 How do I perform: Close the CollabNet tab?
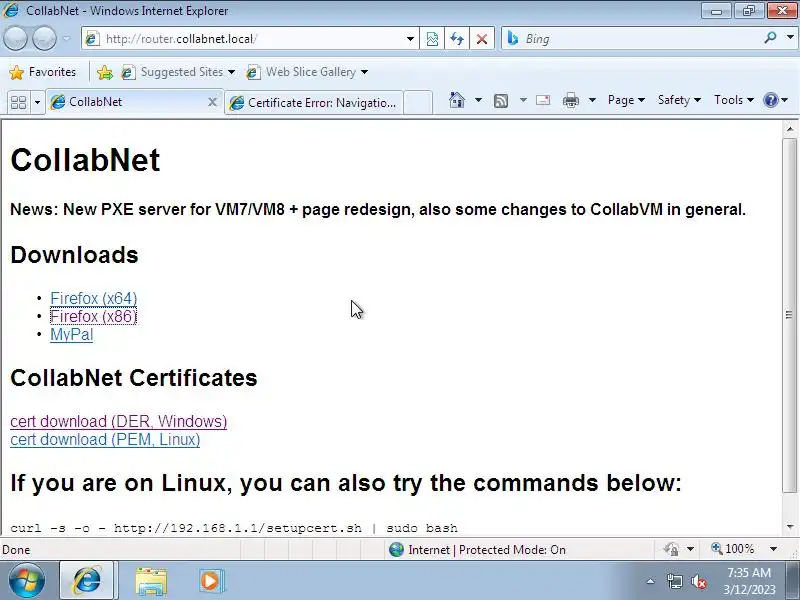coord(212,102)
